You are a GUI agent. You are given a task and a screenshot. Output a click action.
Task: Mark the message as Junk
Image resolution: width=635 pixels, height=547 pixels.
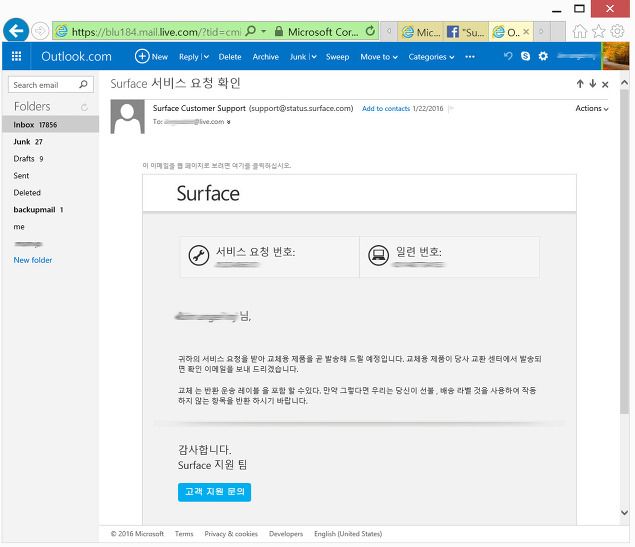(298, 57)
